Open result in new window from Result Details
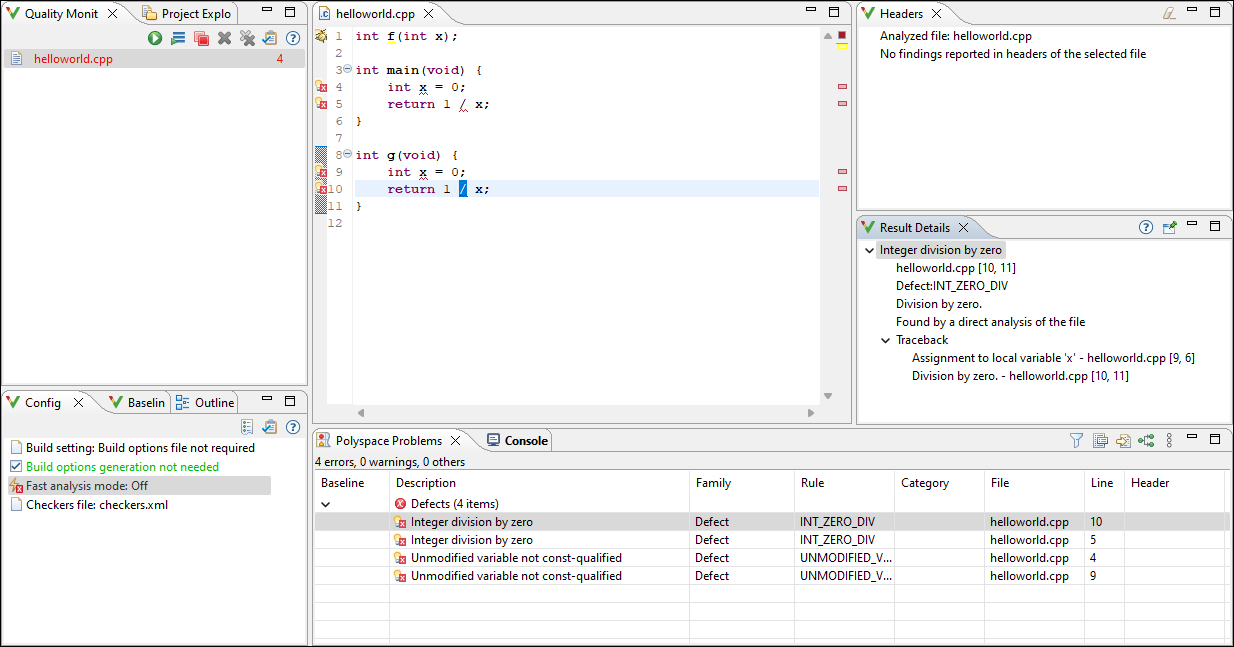The width and height of the screenshot is (1234, 647). (x=1169, y=227)
